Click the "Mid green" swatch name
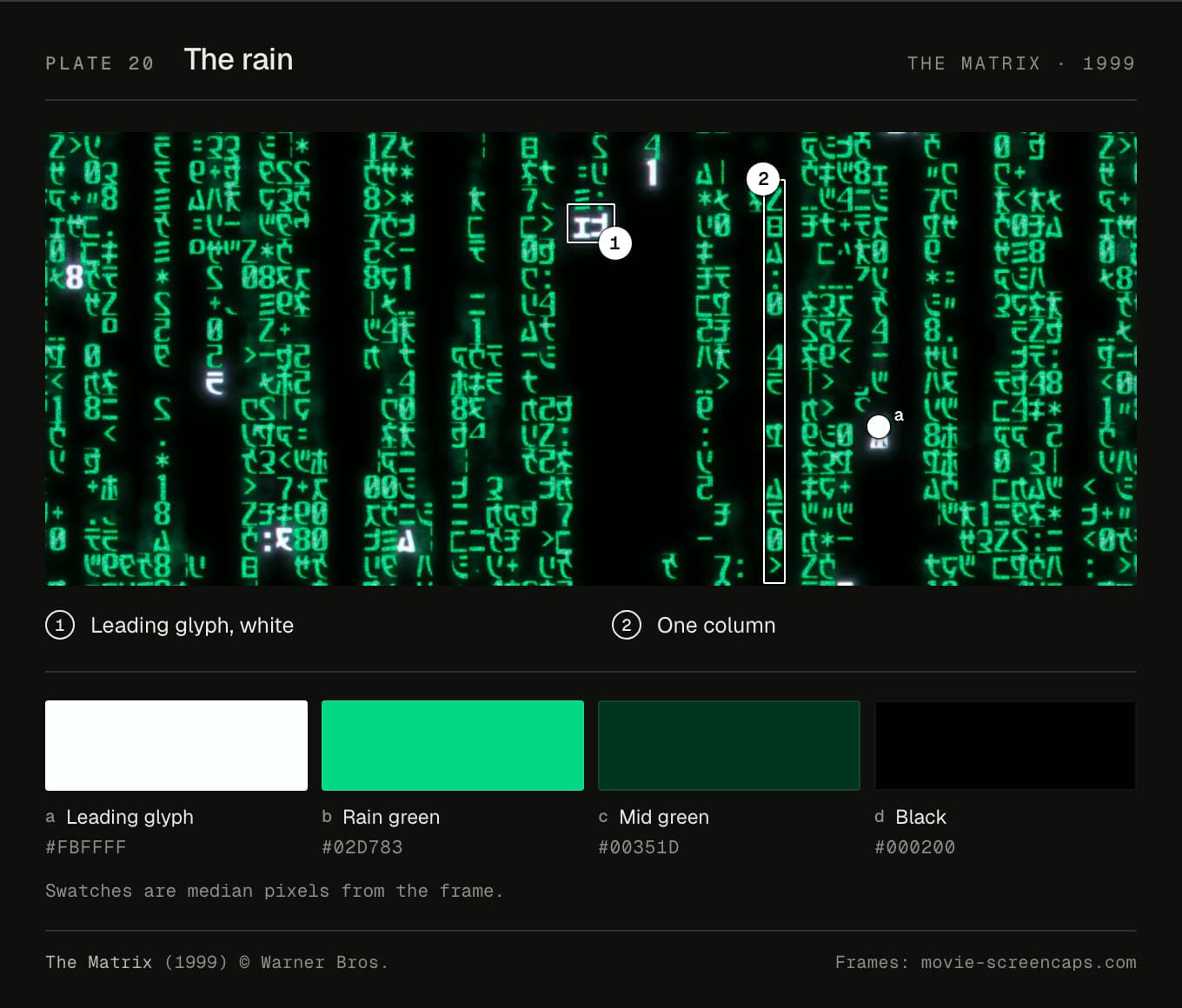 664,817
